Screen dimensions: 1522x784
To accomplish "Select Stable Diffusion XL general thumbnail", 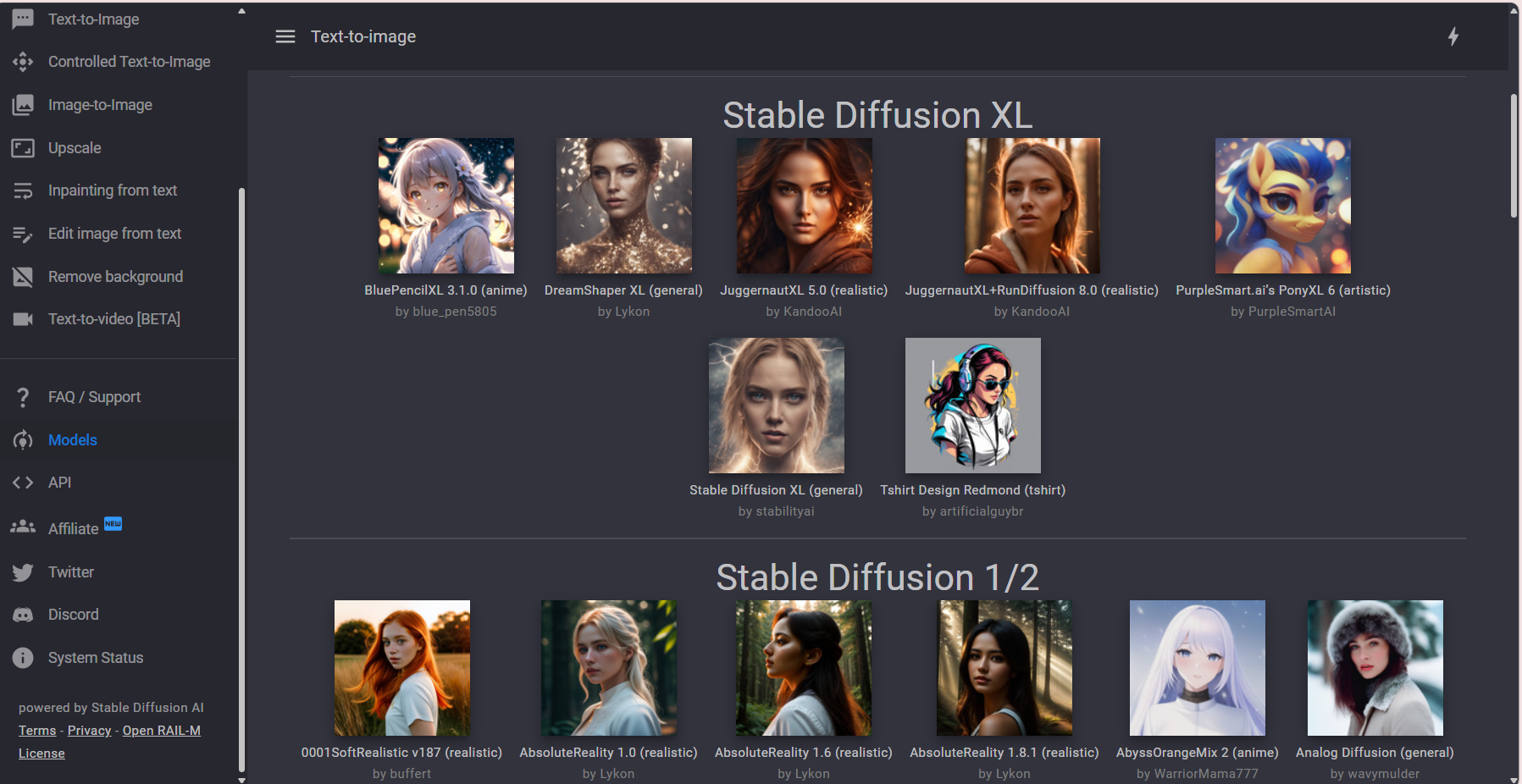I will pyautogui.click(x=777, y=406).
